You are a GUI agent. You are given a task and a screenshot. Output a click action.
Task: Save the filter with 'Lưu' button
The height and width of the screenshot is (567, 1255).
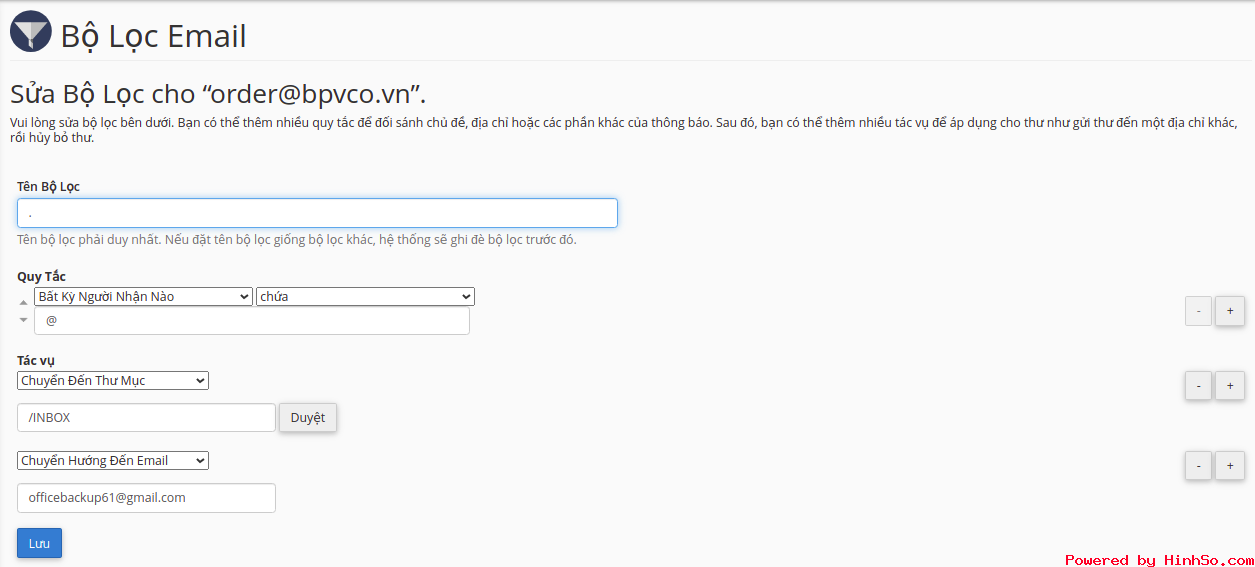click(39, 543)
